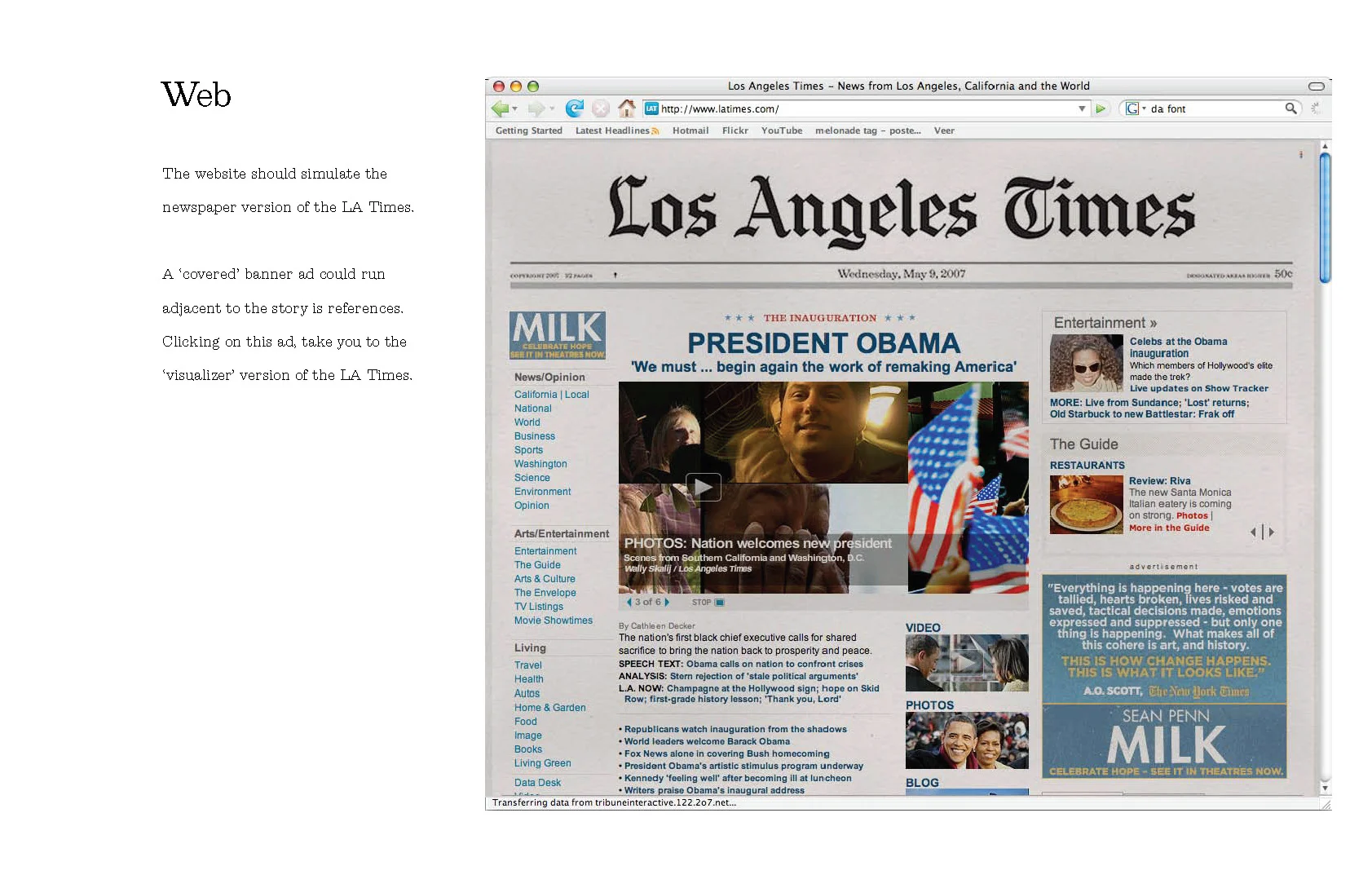This screenshot has height=888, width=1372.
Task: Open Live updates on Show Tracker
Action: pyautogui.click(x=1198, y=388)
